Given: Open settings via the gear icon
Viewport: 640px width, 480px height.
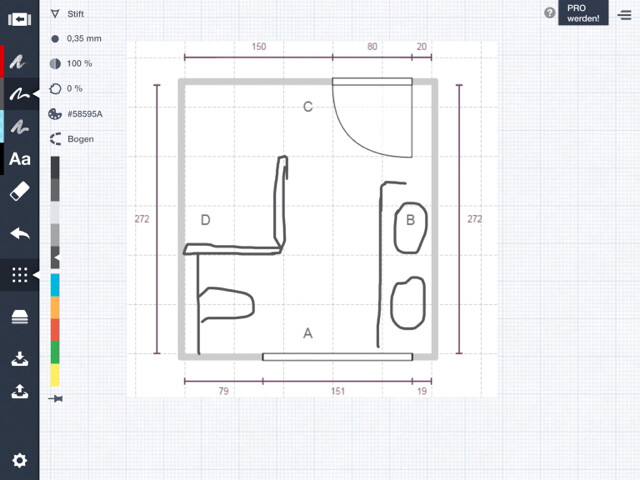Looking at the screenshot, I should pyautogui.click(x=19, y=460).
